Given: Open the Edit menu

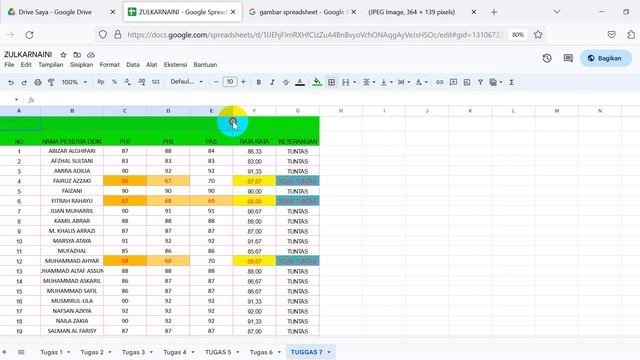Looking at the screenshot, I should point(26,65).
